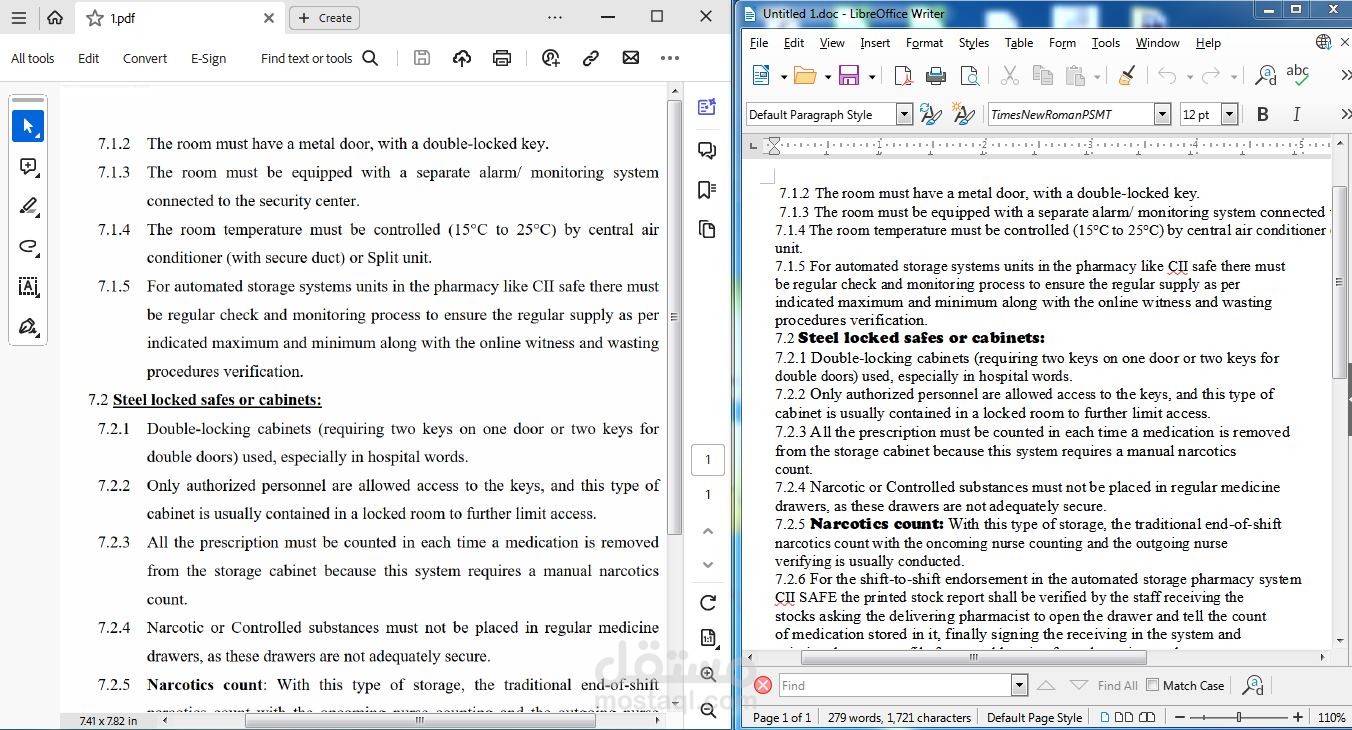
Task: Click the Writer Print icon
Action: 936,76
